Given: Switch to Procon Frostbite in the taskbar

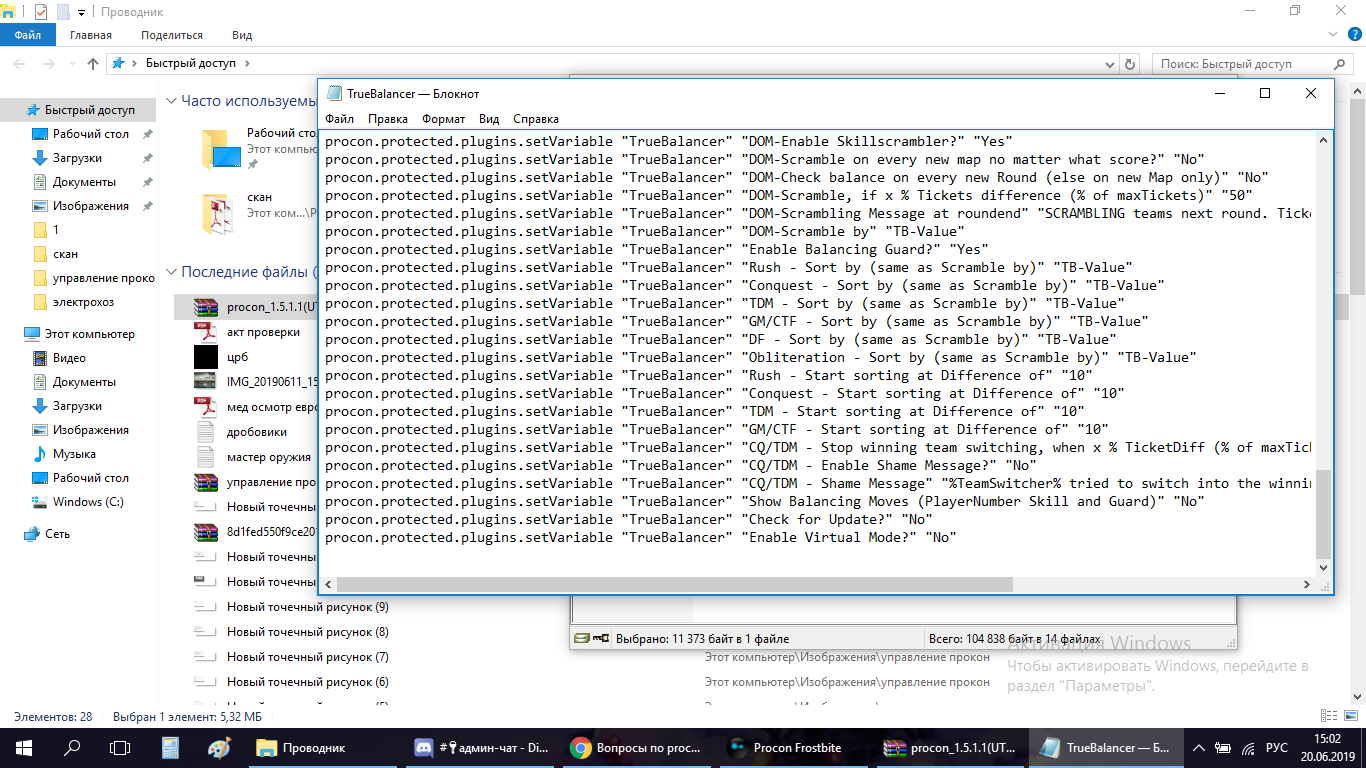Looking at the screenshot, I should (x=785, y=747).
